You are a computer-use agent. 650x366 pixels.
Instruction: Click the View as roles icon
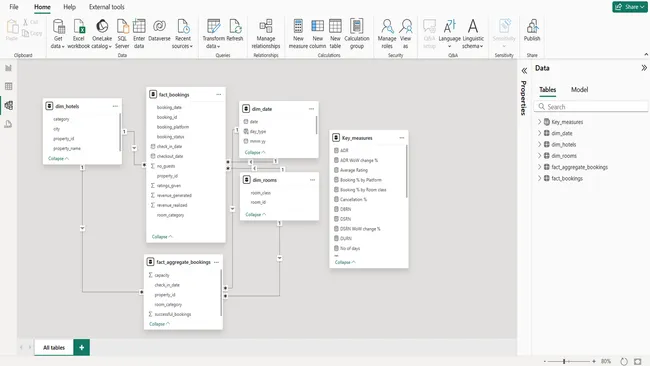[405, 26]
